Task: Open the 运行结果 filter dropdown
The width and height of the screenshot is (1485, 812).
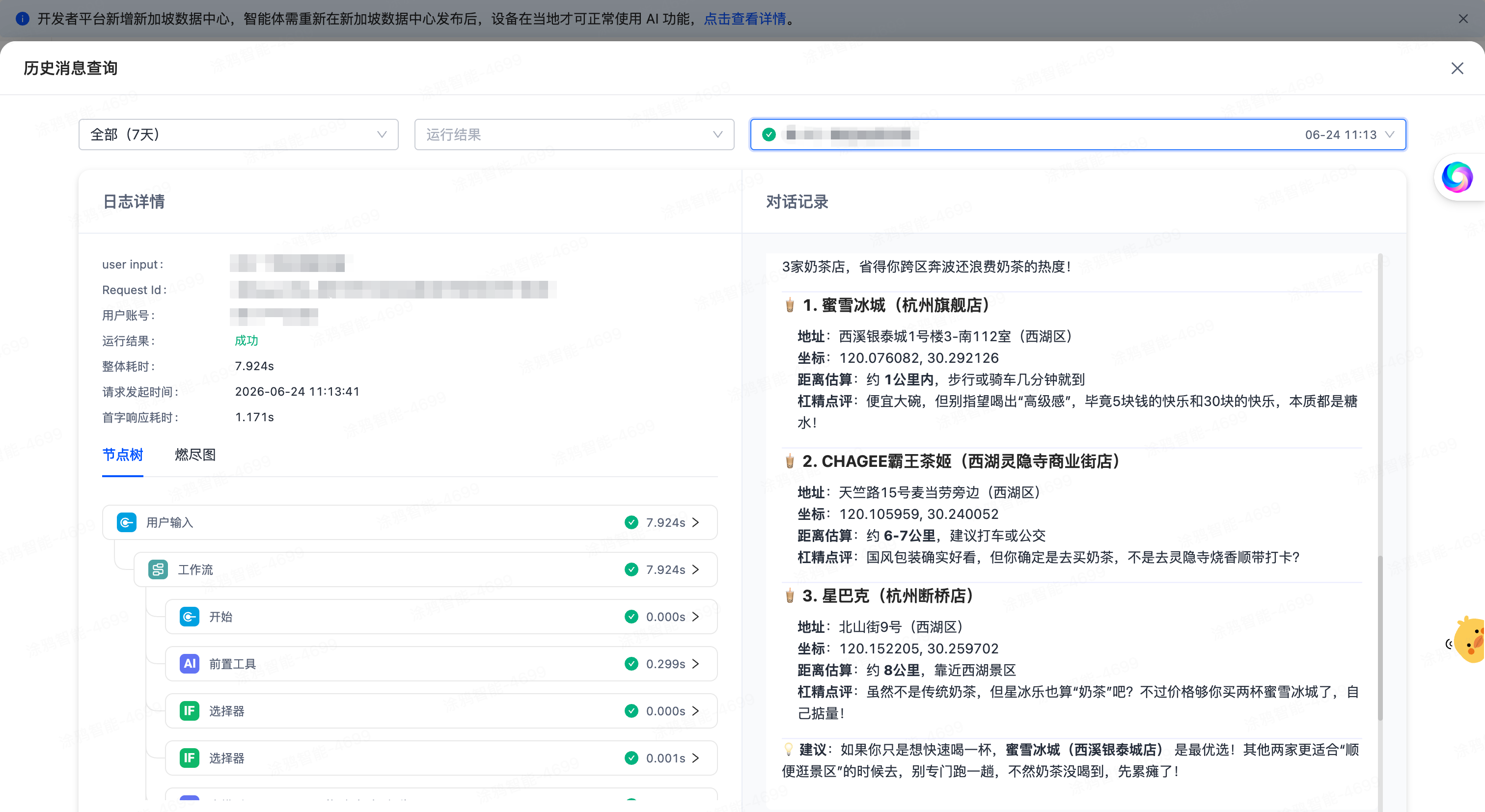Action: click(574, 135)
